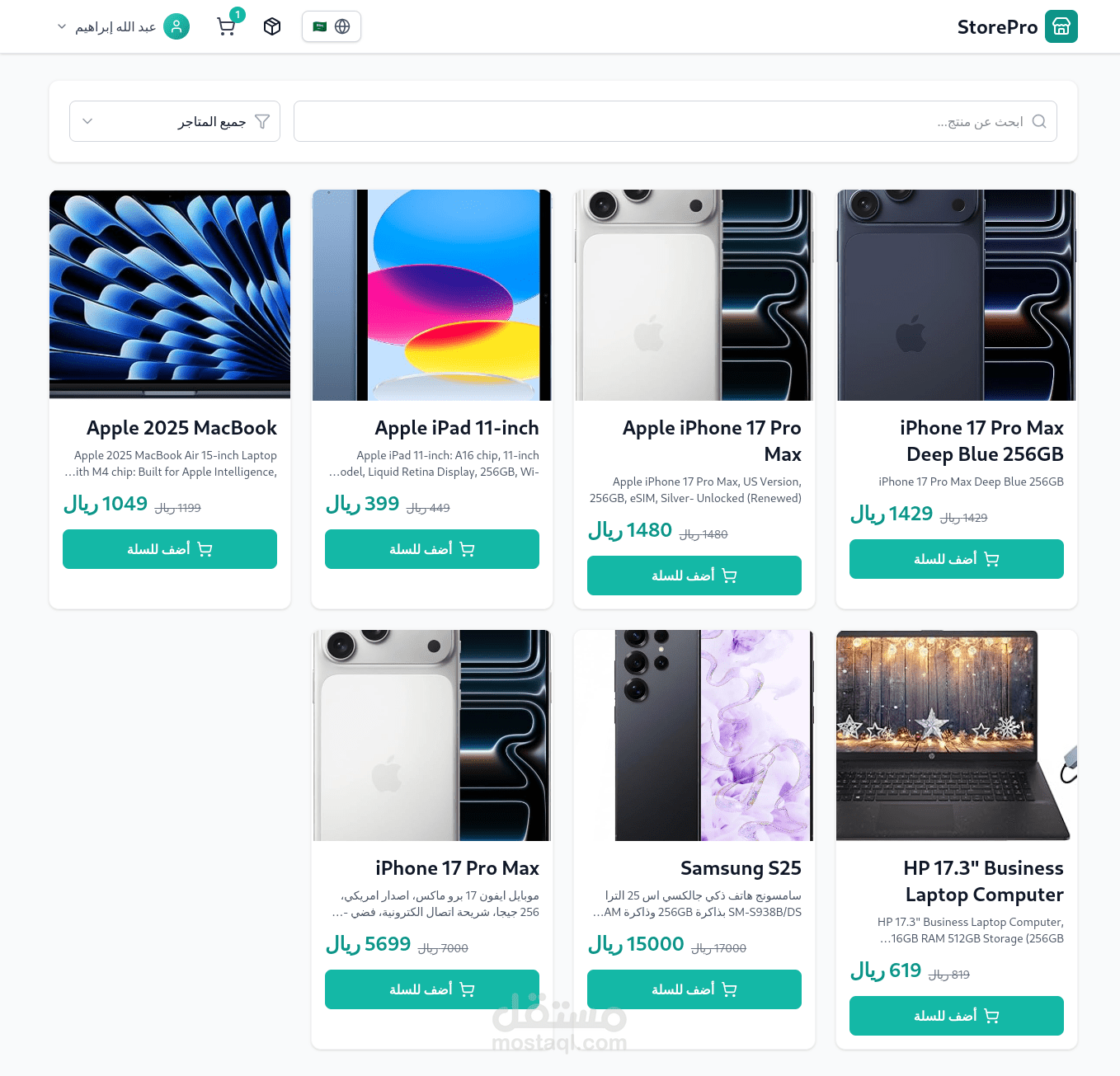The image size is (1120, 1076).
Task: Open the HP laptop product image
Action: [x=957, y=735]
